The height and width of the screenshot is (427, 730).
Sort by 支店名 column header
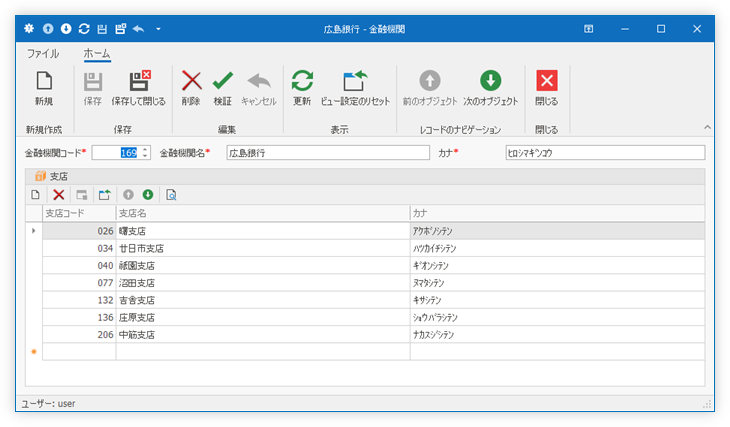[x=263, y=213]
